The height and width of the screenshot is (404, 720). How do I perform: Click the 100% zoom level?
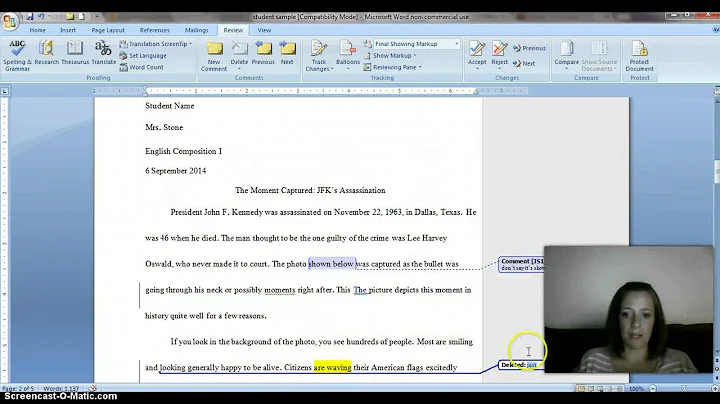(x=636, y=388)
